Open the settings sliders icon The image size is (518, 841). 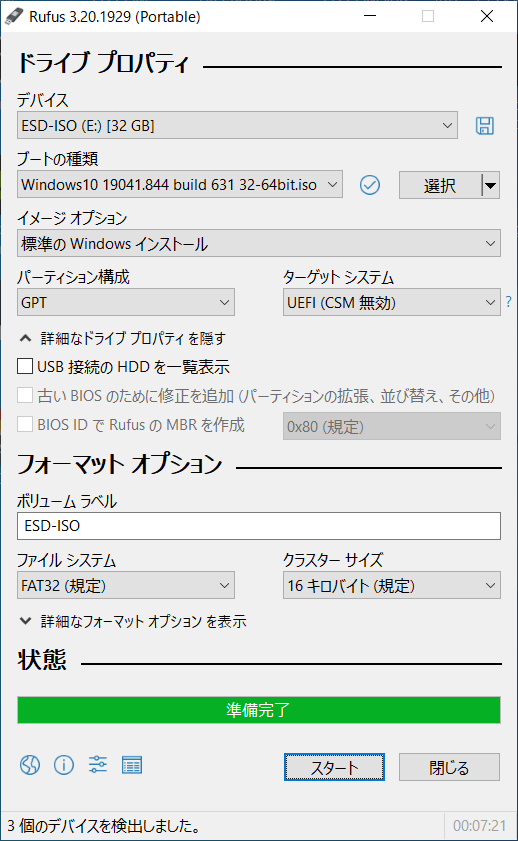click(98, 765)
